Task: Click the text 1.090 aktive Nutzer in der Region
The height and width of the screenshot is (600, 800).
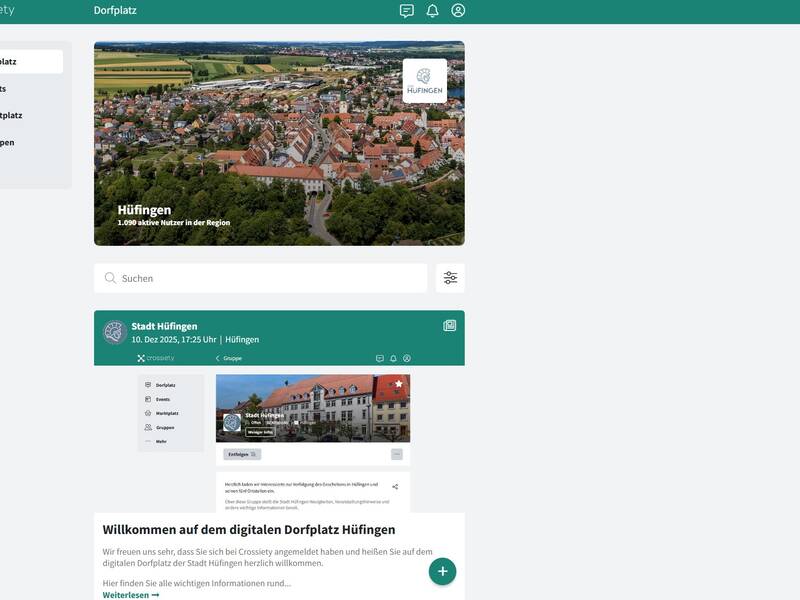Action: pos(173,223)
